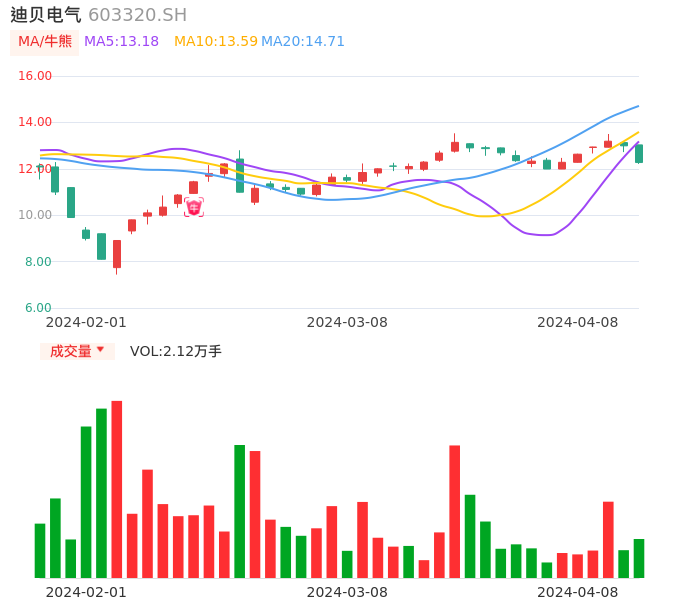Click the rightmost green volume bar
The height and width of the screenshot is (606, 686).
639,558
